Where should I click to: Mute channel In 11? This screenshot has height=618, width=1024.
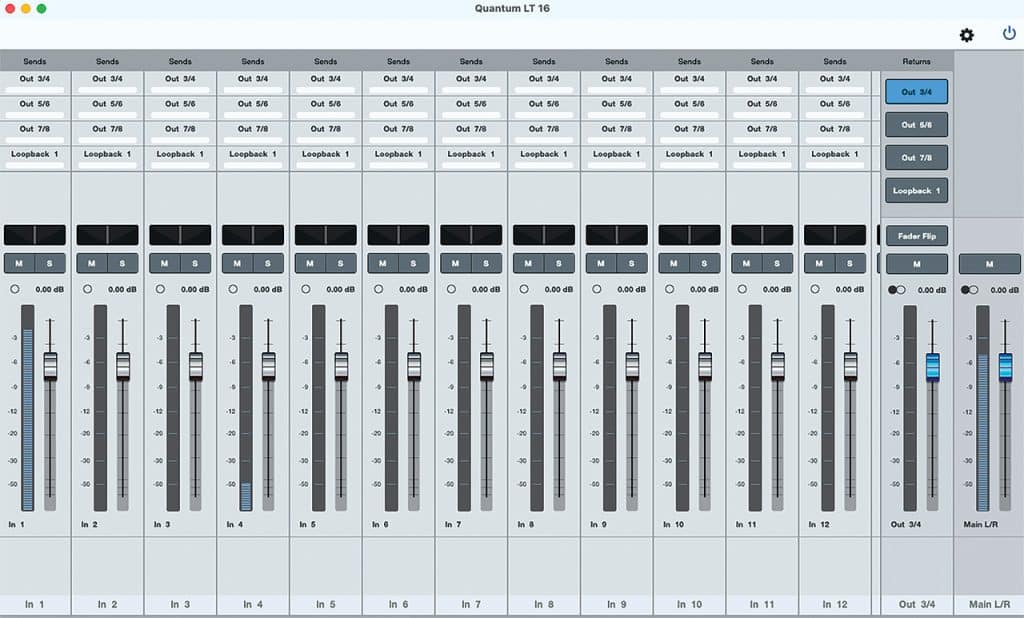coord(746,263)
